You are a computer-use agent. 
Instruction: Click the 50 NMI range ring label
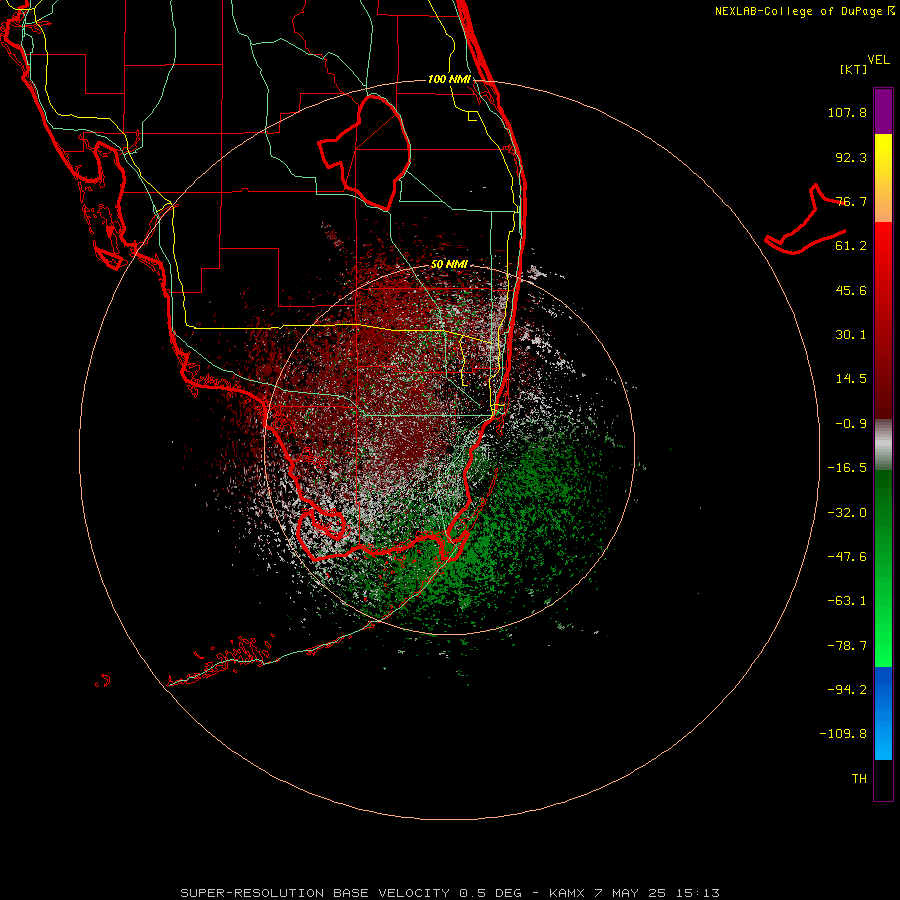(449, 265)
